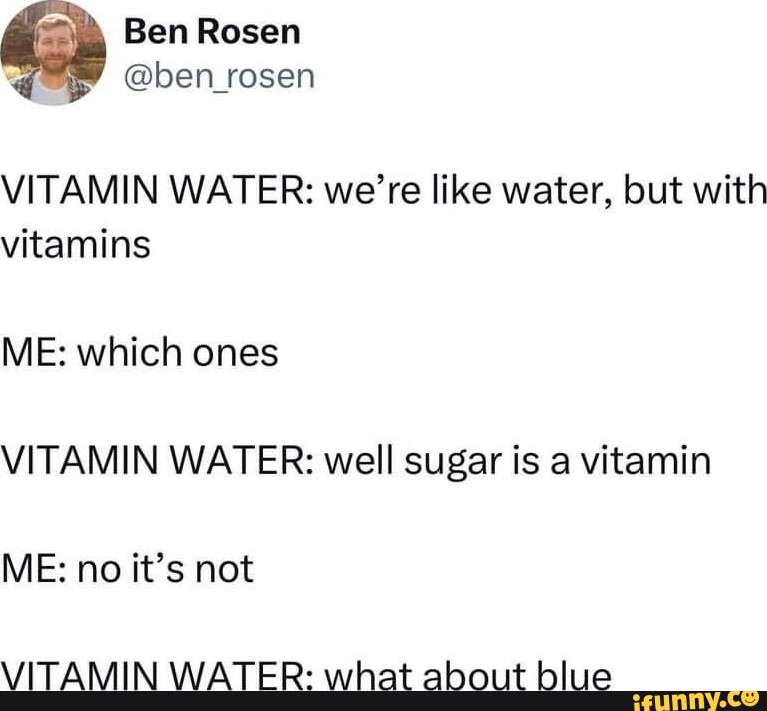Select the "ME: no it's not" line
Image resolution: width=767 pixels, height=711 pixels.
[x=127, y=569]
